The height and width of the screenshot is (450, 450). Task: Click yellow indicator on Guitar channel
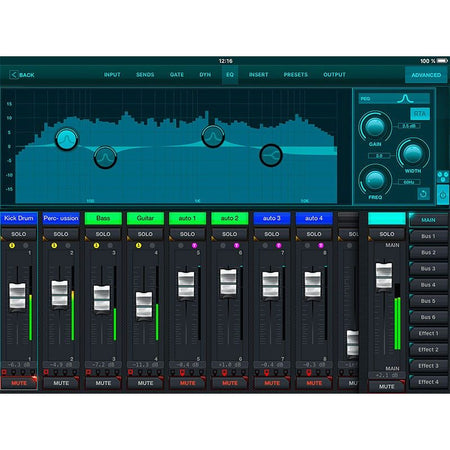click(138, 246)
